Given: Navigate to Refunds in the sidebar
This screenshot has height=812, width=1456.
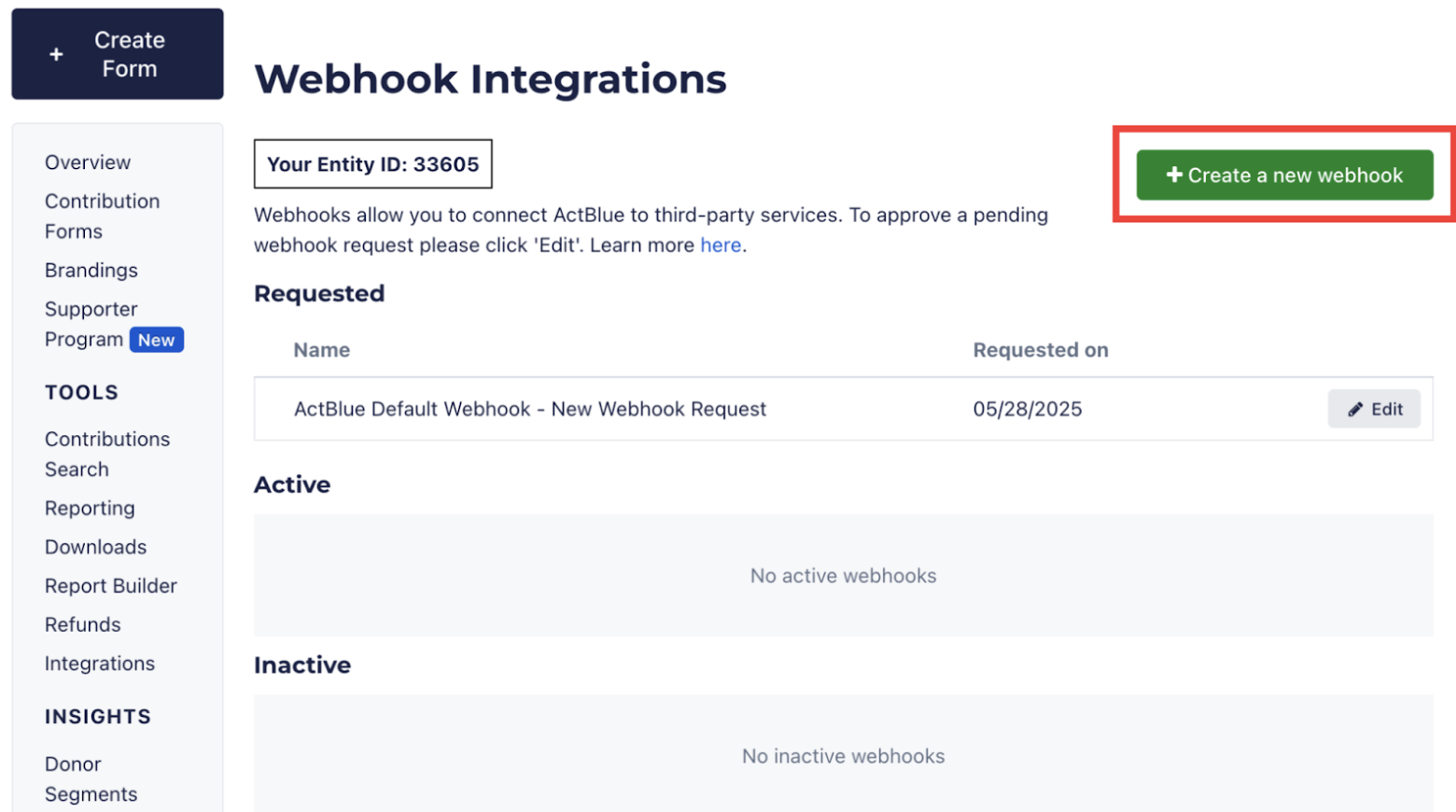Looking at the screenshot, I should (x=83, y=624).
